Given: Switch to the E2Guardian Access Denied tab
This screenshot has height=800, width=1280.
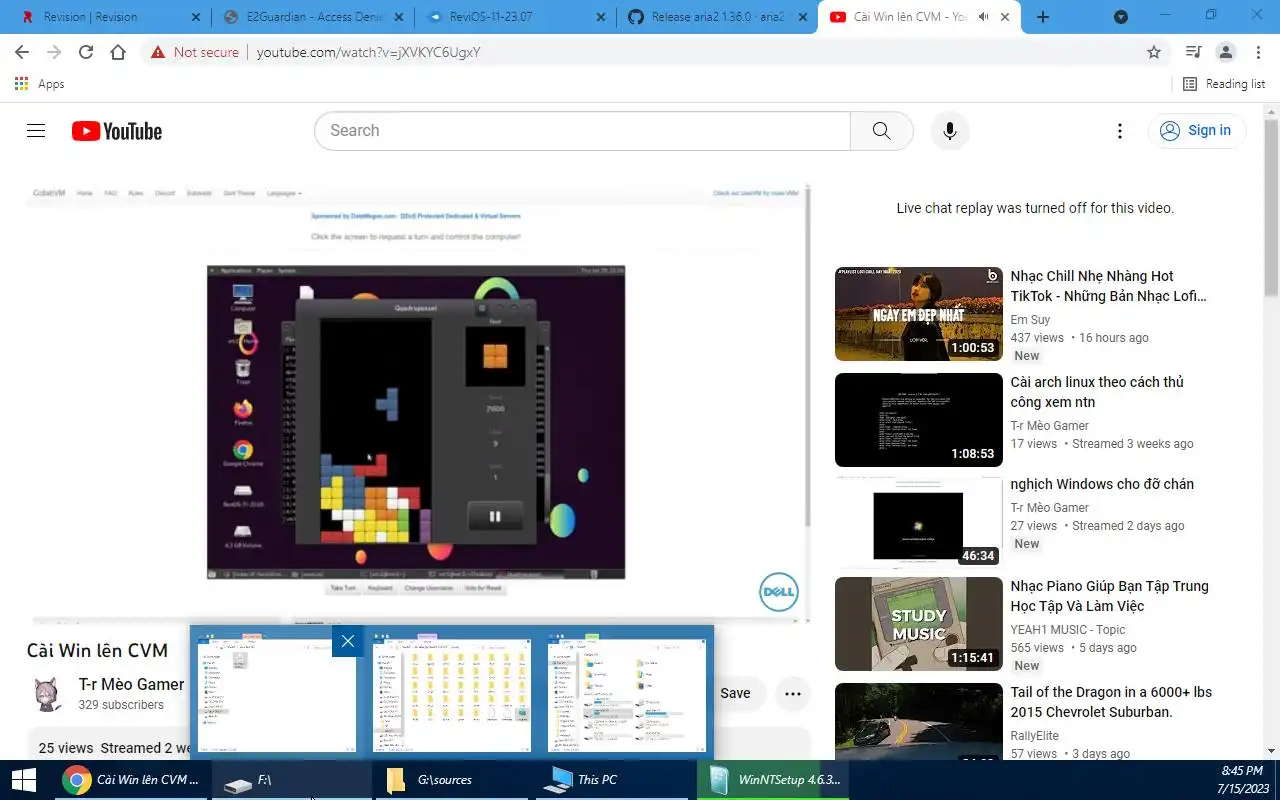Looking at the screenshot, I should [310, 17].
